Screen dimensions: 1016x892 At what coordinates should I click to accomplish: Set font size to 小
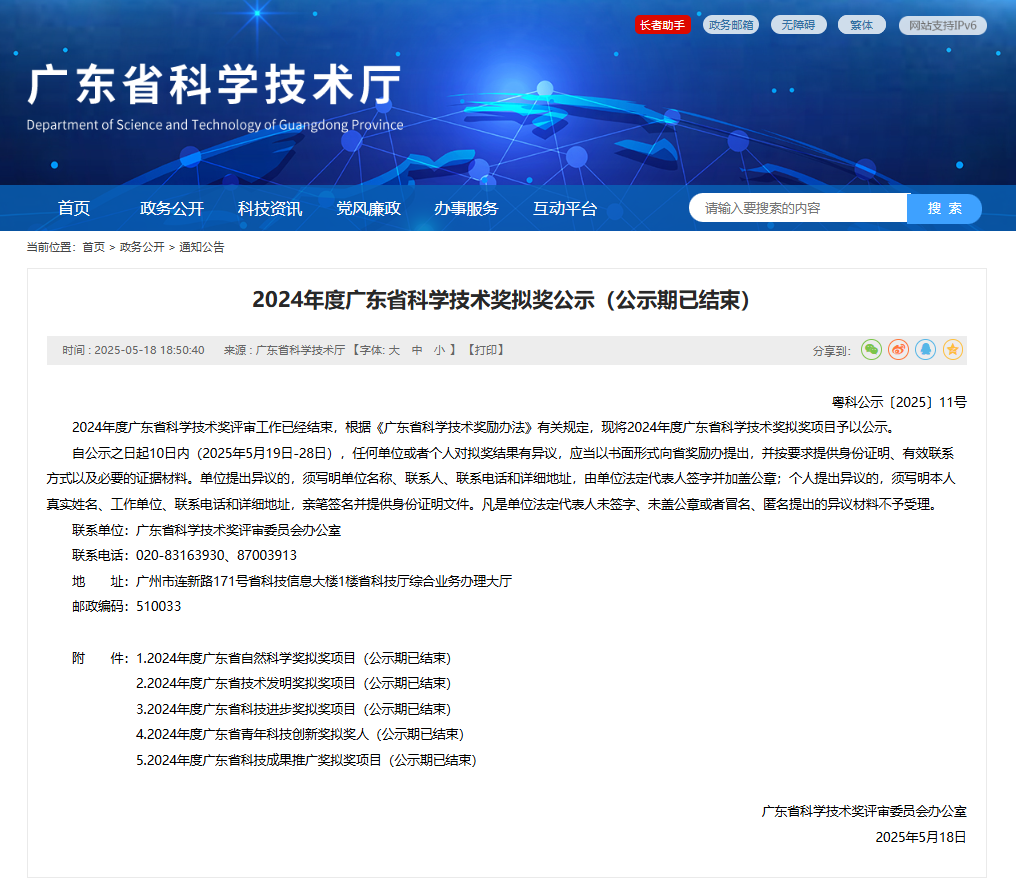[439, 350]
